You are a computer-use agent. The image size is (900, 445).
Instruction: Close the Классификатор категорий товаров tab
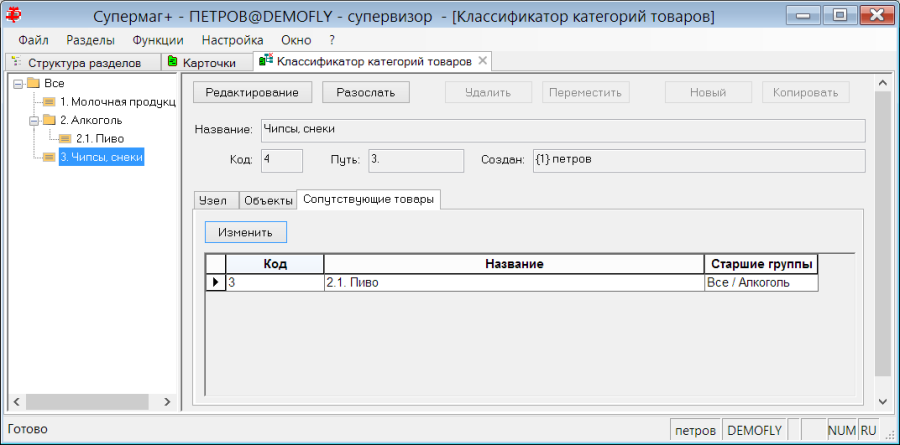(x=483, y=60)
